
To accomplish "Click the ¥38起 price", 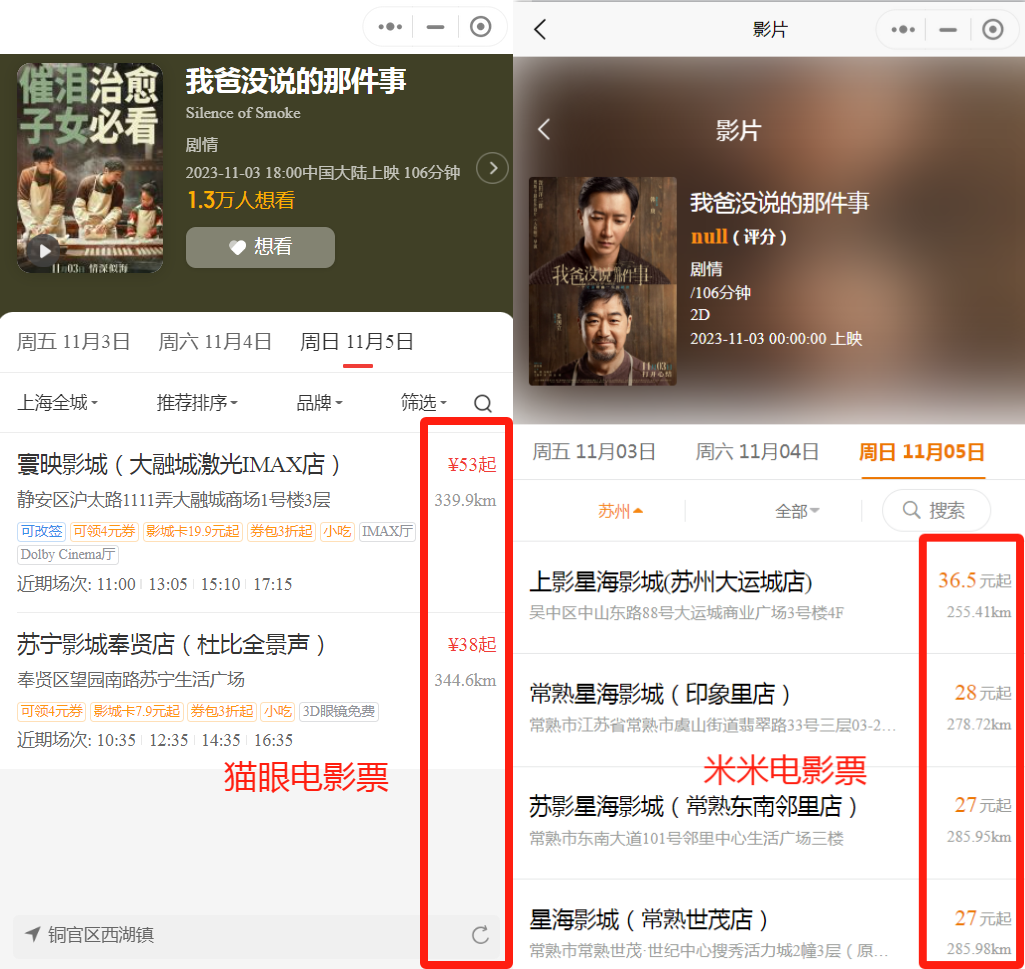I will [472, 645].
